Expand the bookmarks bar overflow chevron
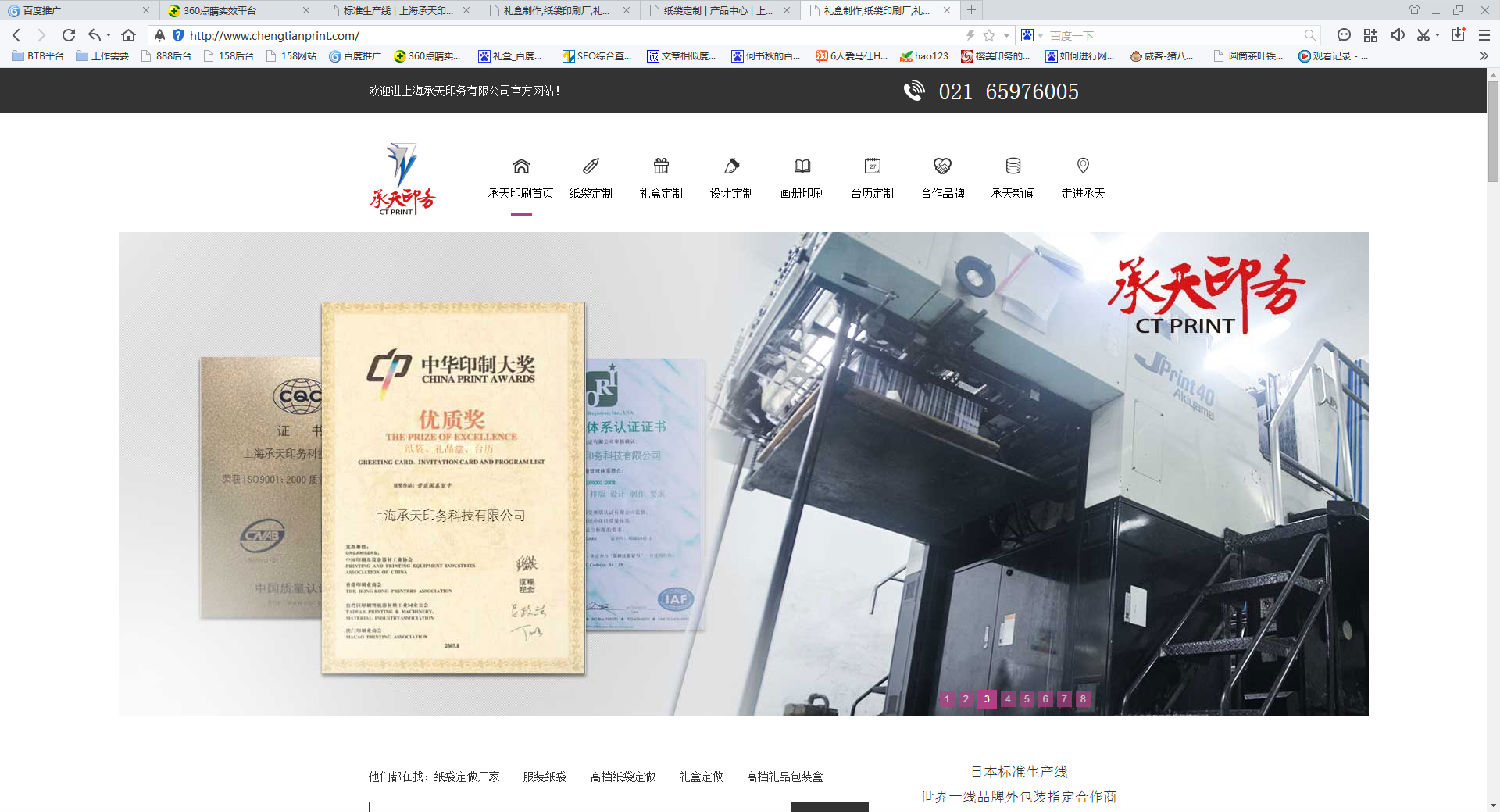 pos(1483,56)
